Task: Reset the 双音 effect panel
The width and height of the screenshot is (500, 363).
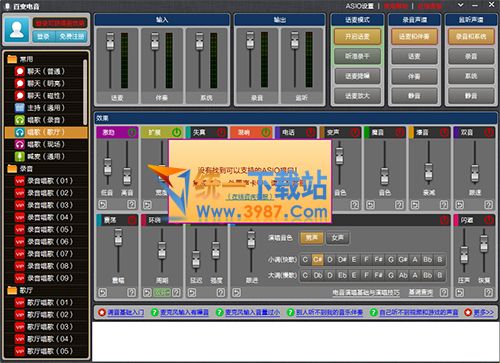Action: 459,204
